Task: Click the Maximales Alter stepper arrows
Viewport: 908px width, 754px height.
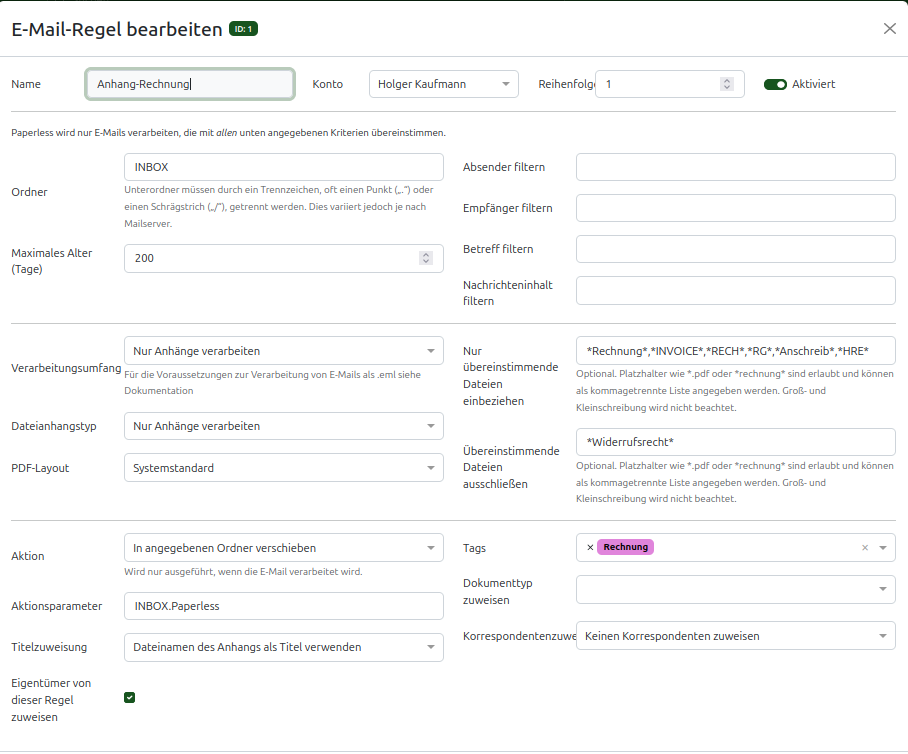Action: pyautogui.click(x=426, y=258)
